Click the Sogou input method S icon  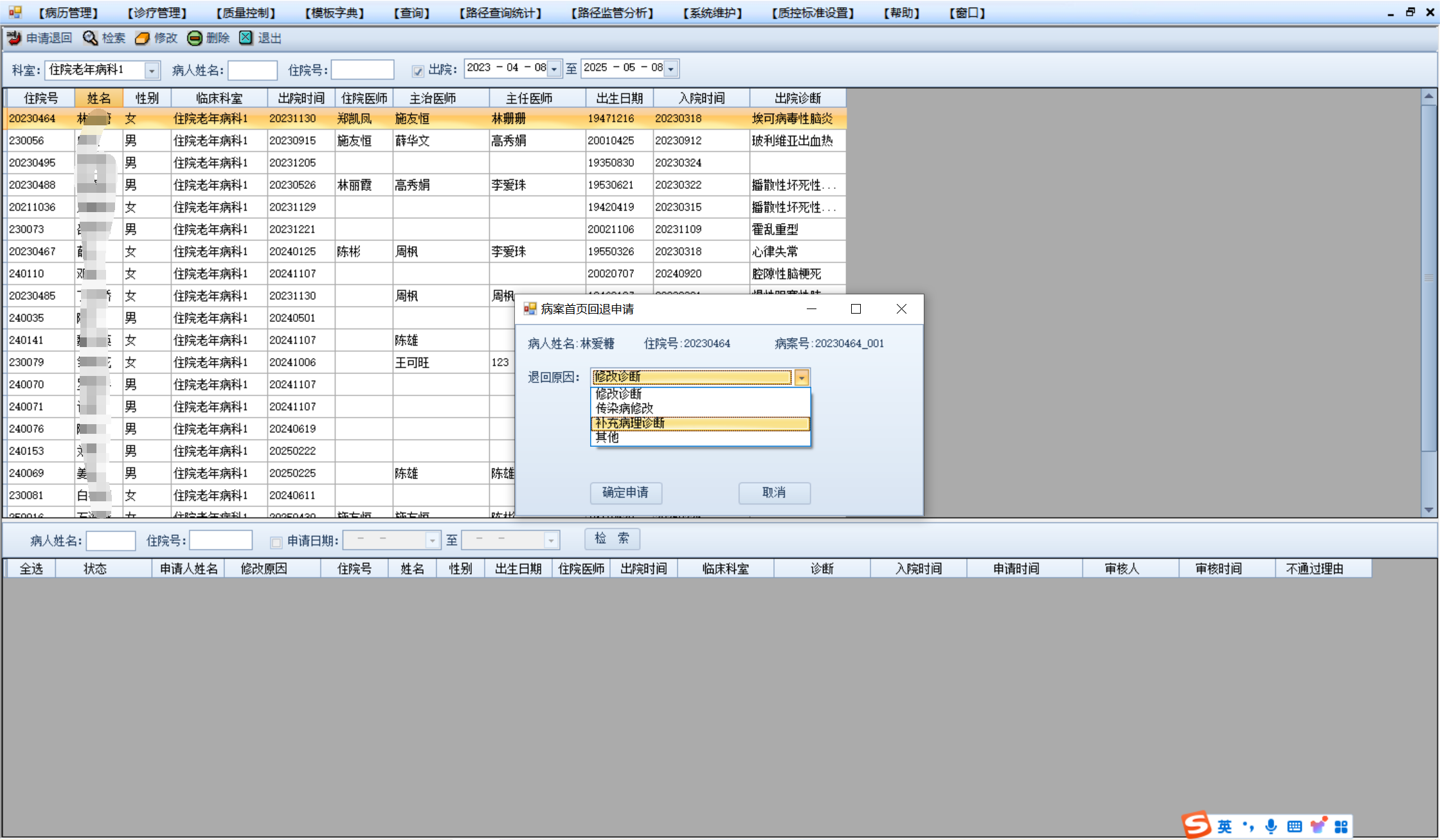[x=1196, y=825]
